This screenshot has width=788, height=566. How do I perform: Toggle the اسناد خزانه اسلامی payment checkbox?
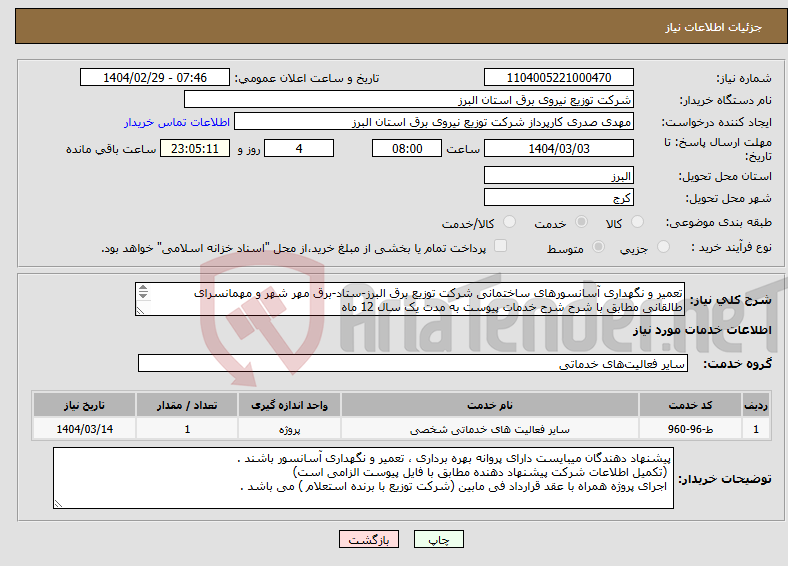(501, 245)
